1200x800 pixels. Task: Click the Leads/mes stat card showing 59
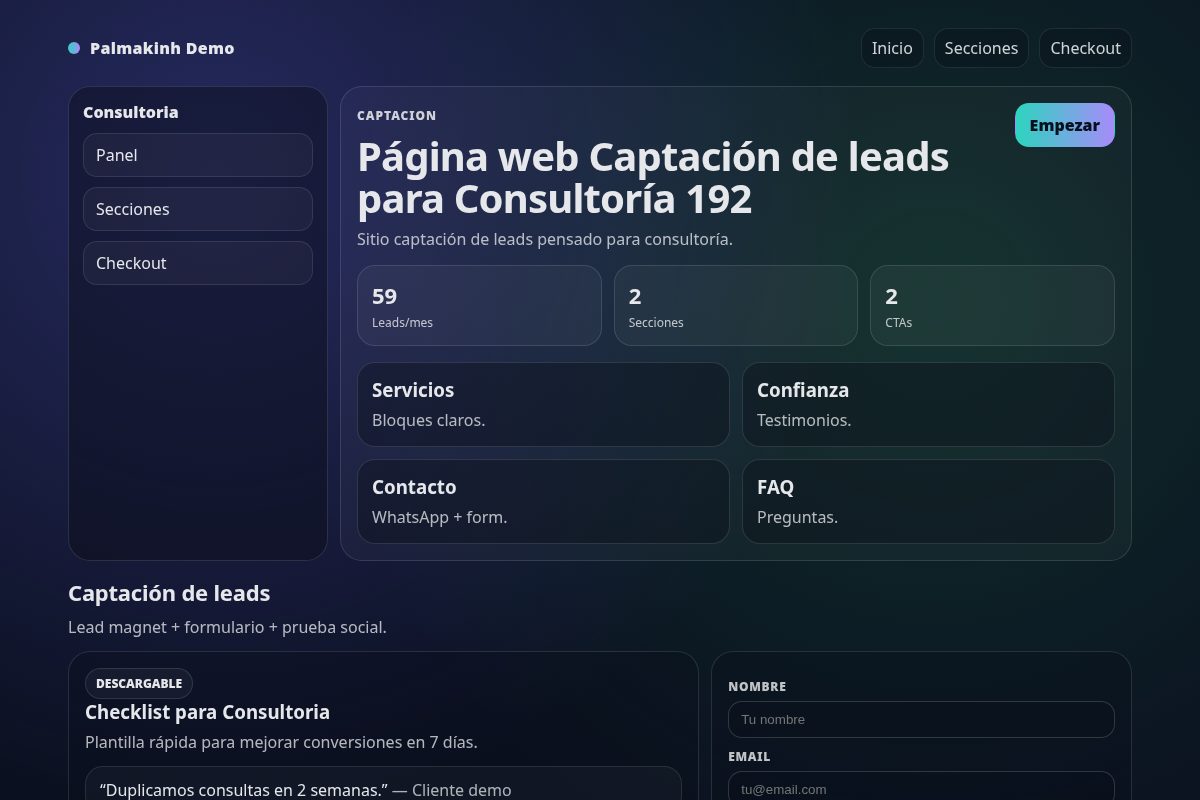tap(479, 305)
